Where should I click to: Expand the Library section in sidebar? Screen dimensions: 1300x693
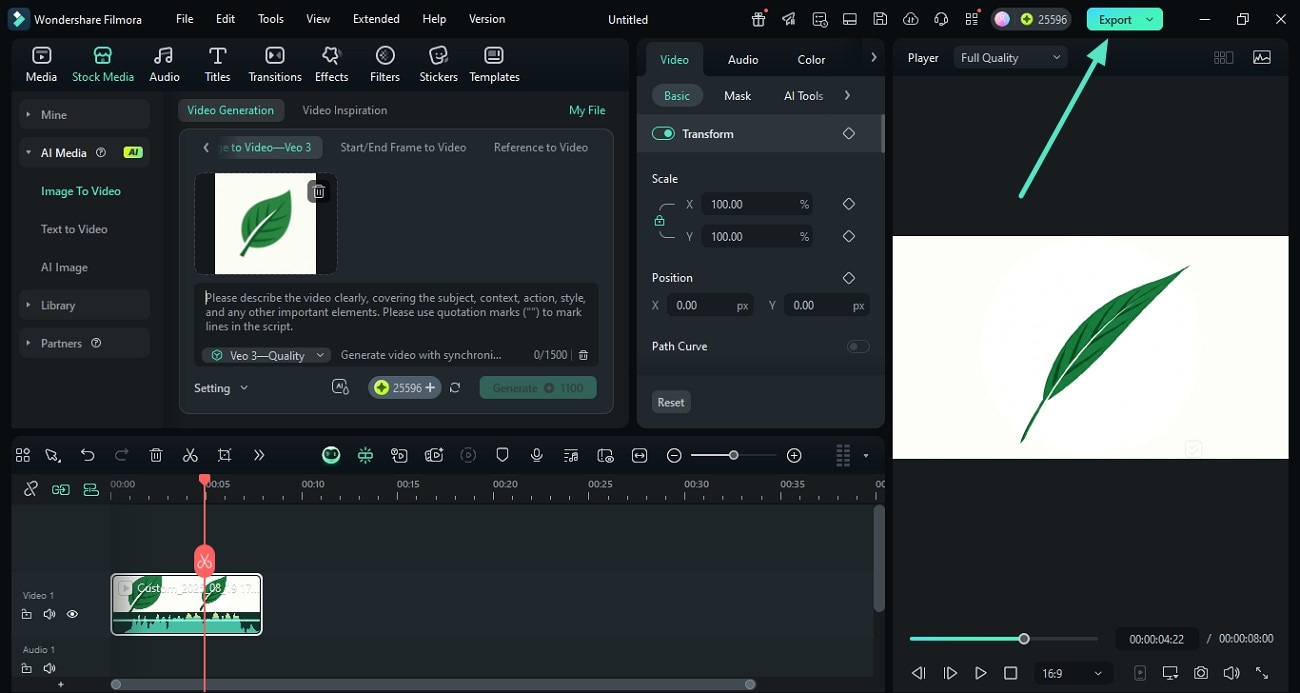pos(84,305)
